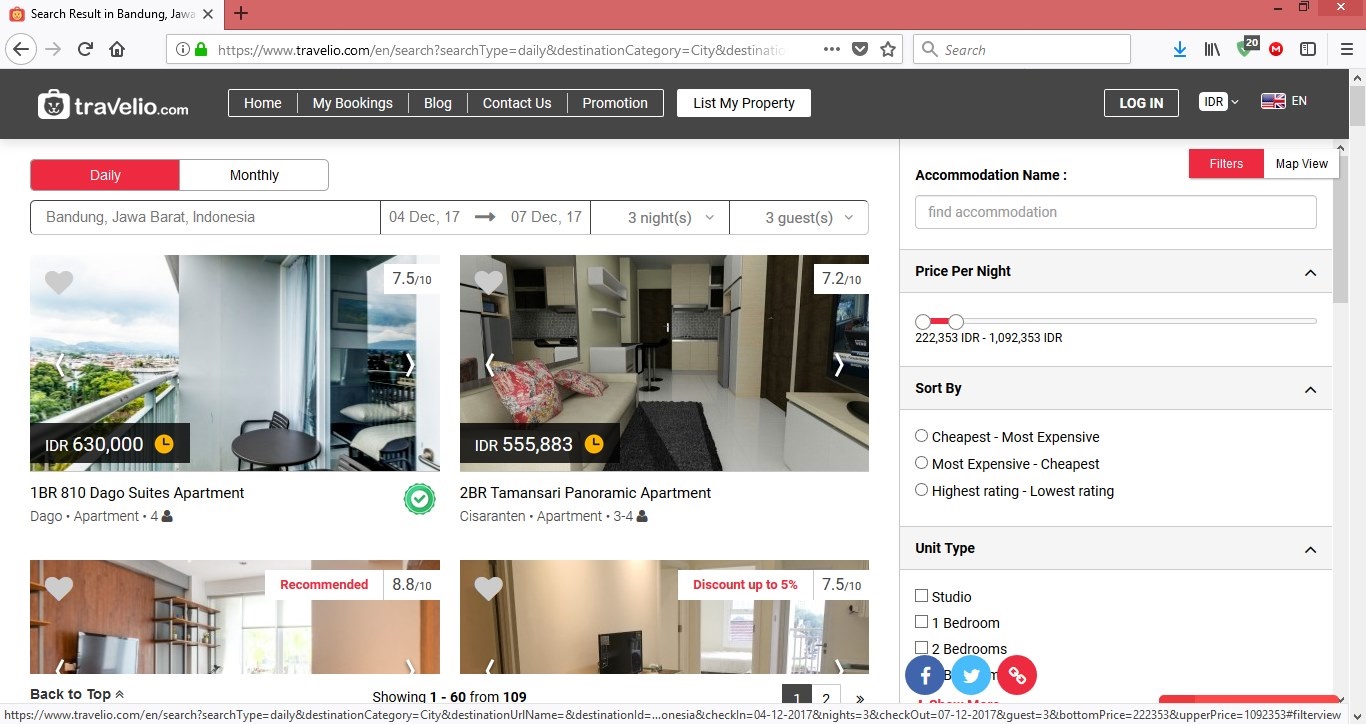Favorite the 1BR 810 Dago Suites listing
The width and height of the screenshot is (1366, 724).
click(59, 283)
